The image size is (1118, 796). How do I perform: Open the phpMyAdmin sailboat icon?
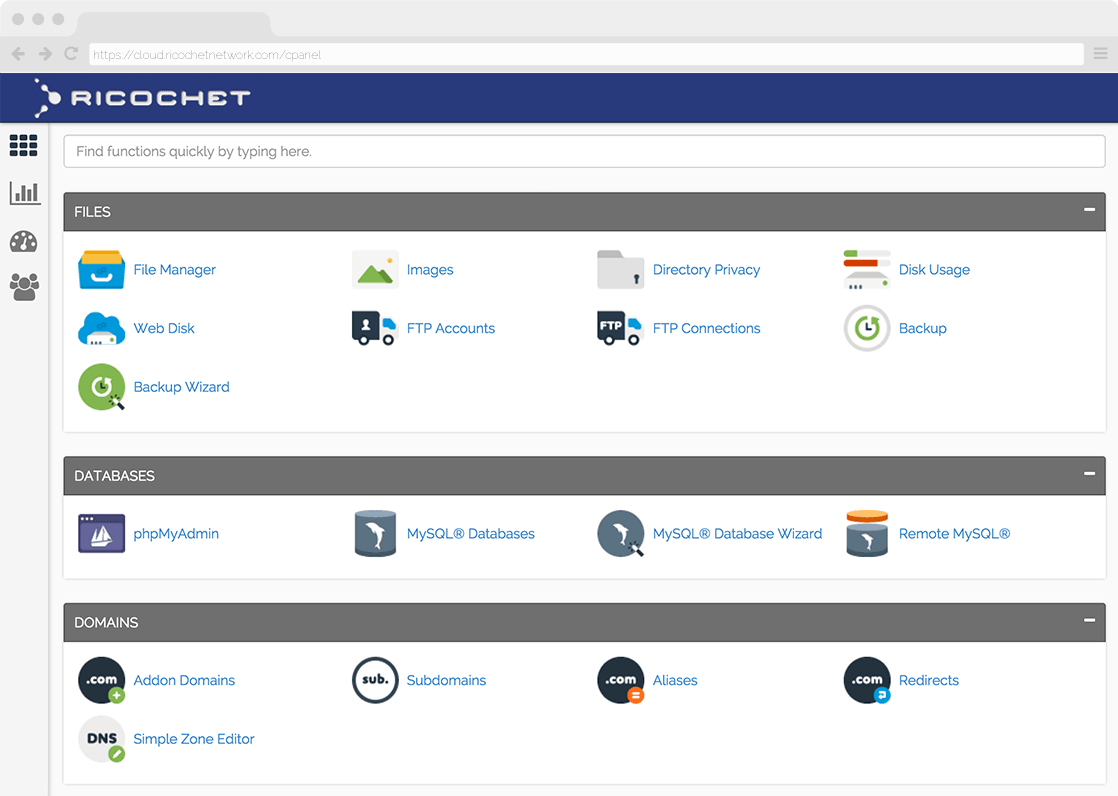tap(101, 534)
